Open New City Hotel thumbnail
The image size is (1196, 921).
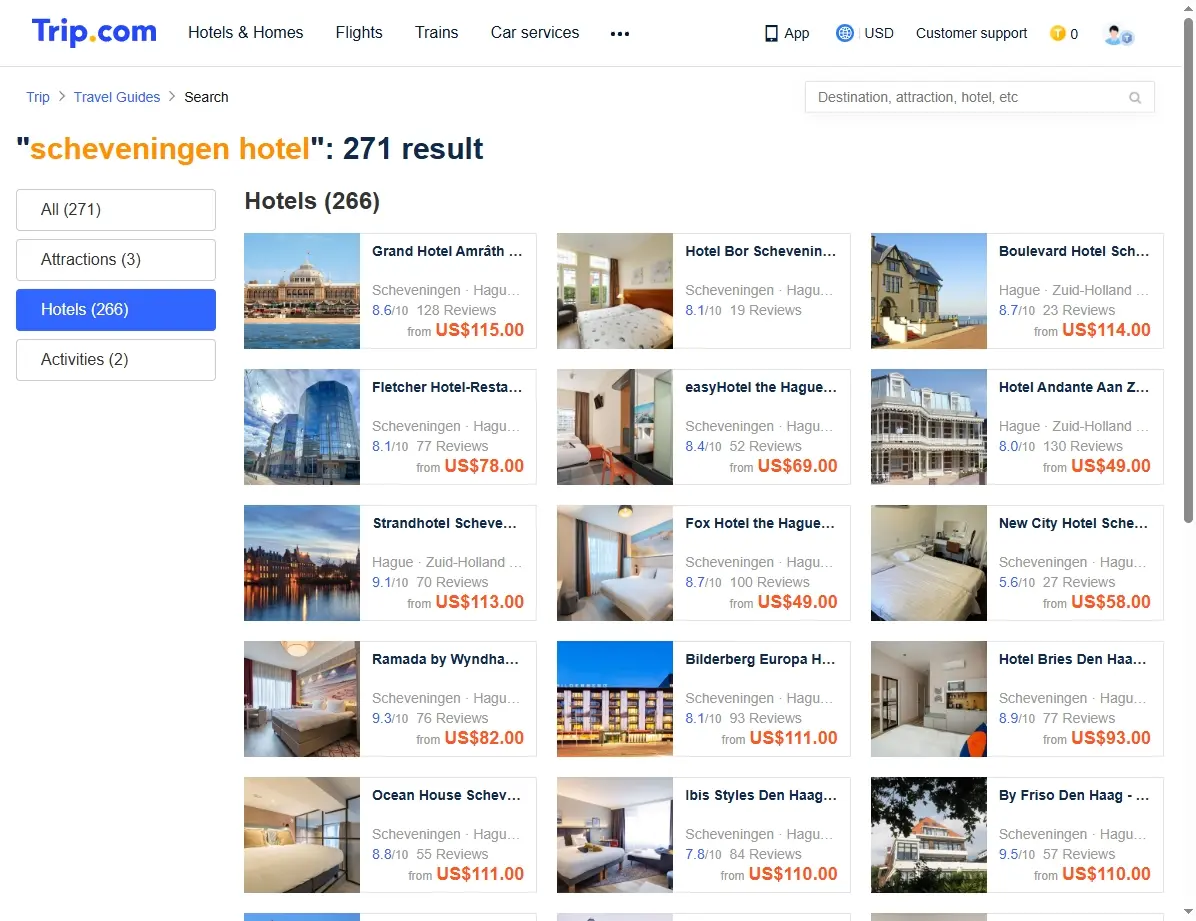pos(929,562)
